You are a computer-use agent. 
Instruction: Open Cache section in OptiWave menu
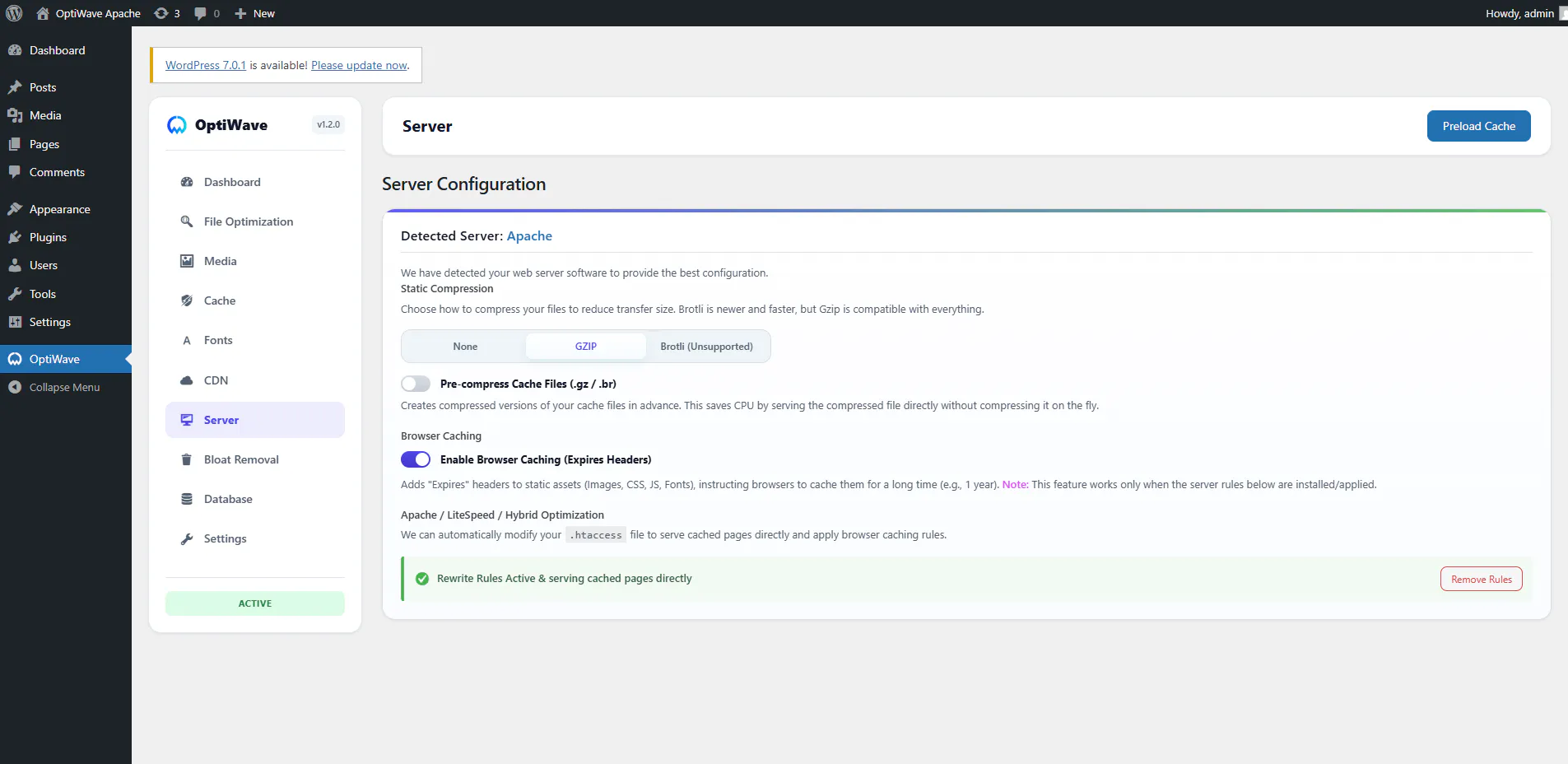[x=255, y=301]
